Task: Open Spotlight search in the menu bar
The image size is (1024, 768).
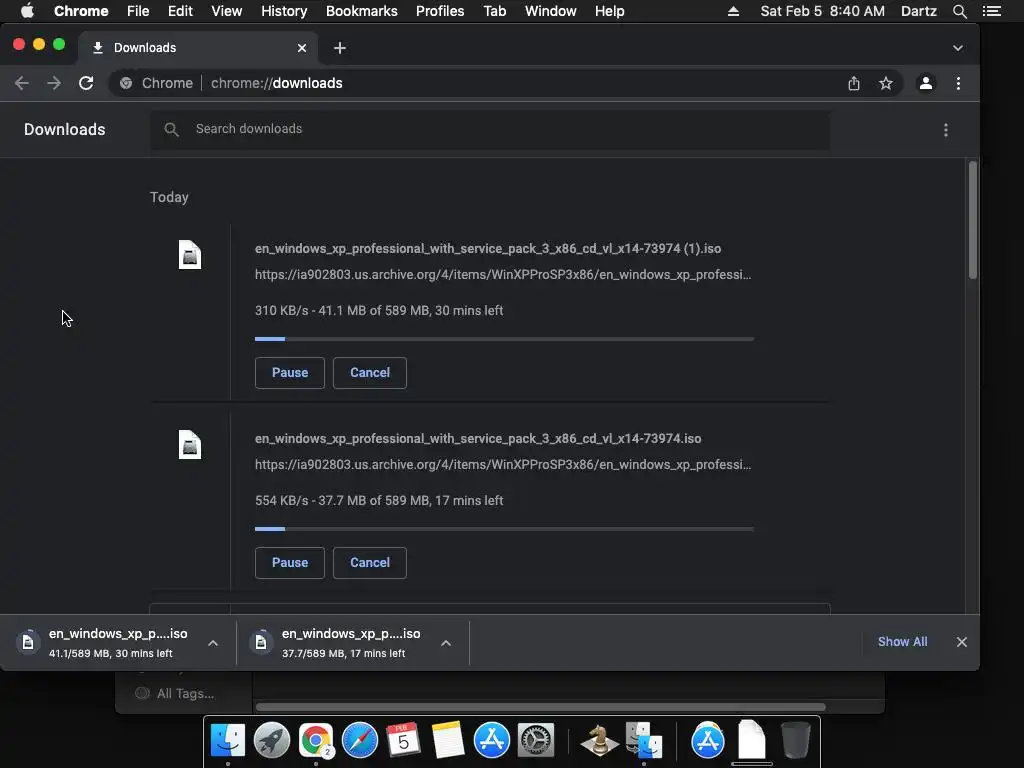Action: point(959,11)
